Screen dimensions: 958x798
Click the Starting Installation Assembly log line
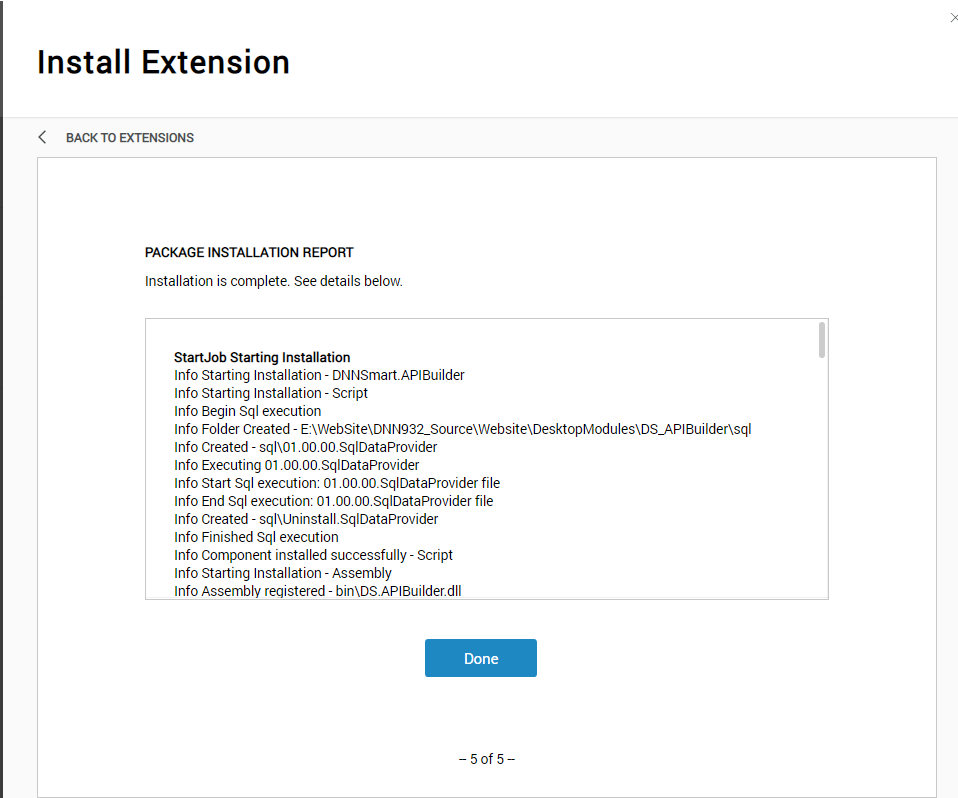click(283, 573)
